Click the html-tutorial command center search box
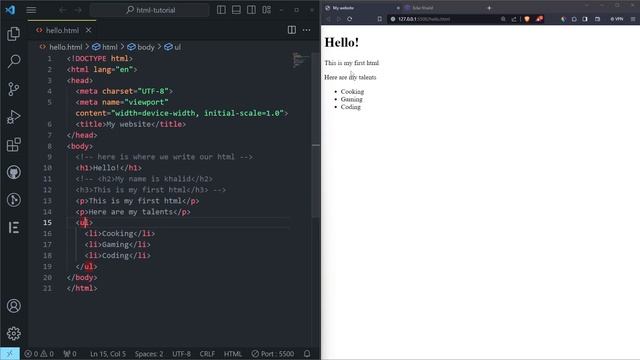 point(149,10)
